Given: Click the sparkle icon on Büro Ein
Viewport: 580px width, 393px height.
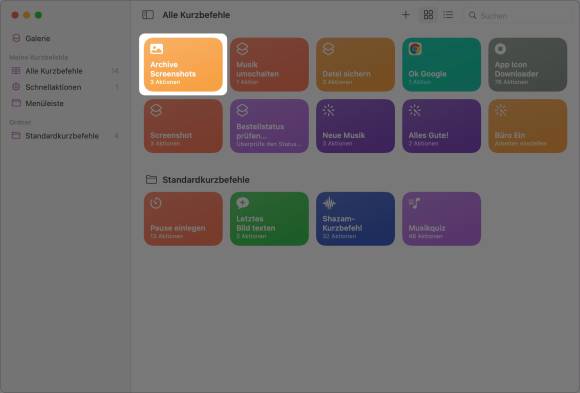Looking at the screenshot, I should tap(501, 110).
